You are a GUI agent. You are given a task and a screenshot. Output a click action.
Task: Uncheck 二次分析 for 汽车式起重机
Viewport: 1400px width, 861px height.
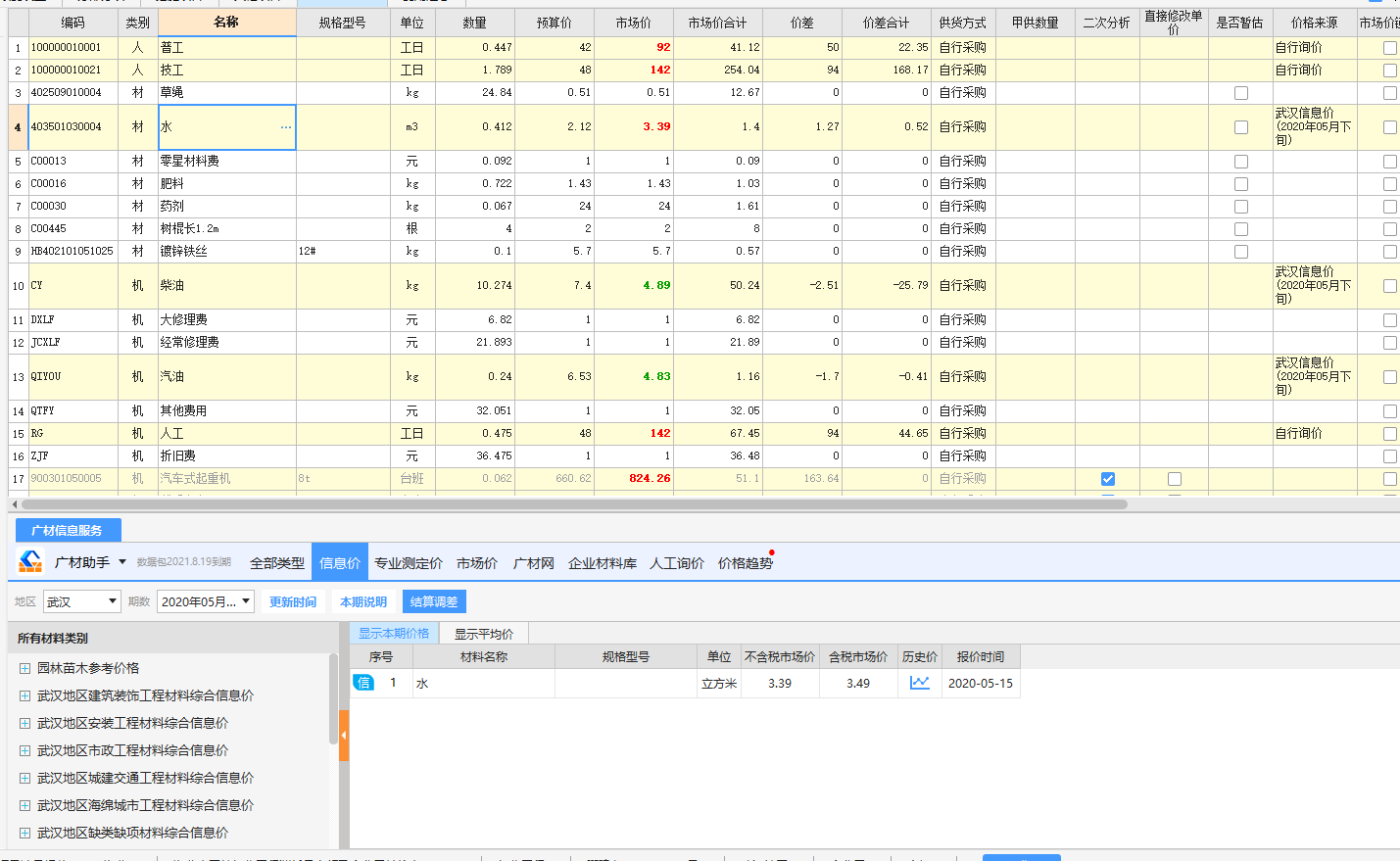coord(1108,479)
